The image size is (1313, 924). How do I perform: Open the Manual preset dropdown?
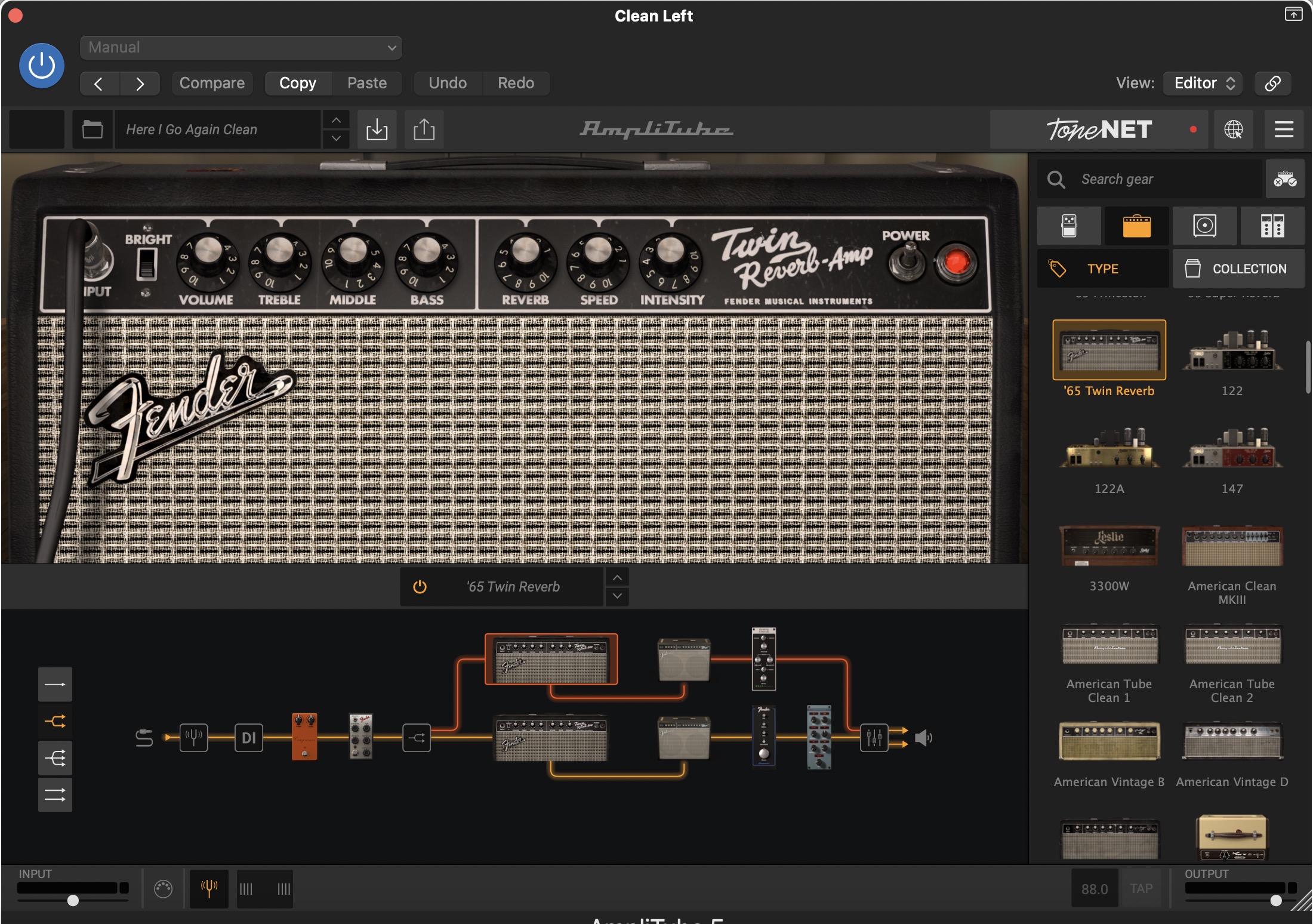[x=241, y=48]
